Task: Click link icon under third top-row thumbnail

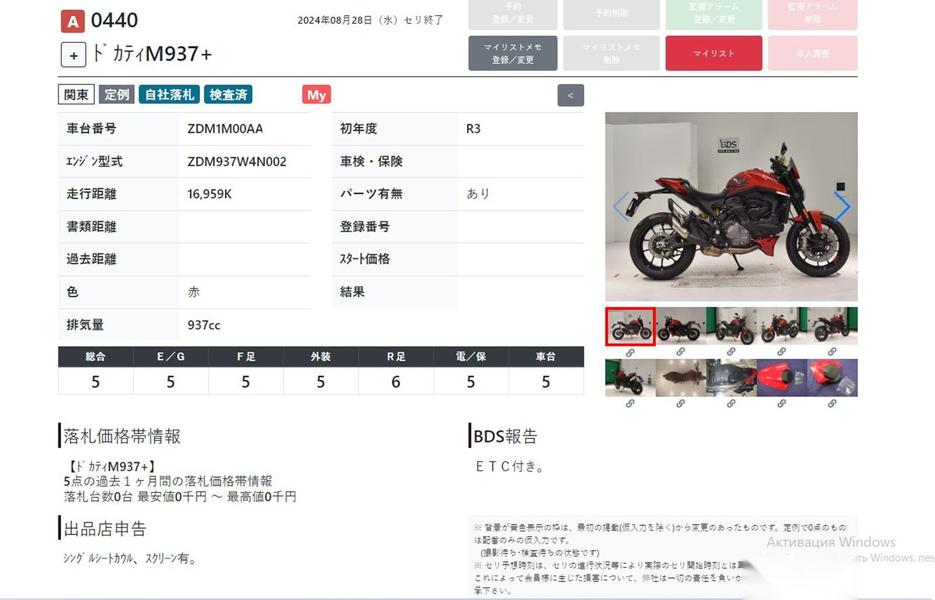Action: [x=731, y=352]
